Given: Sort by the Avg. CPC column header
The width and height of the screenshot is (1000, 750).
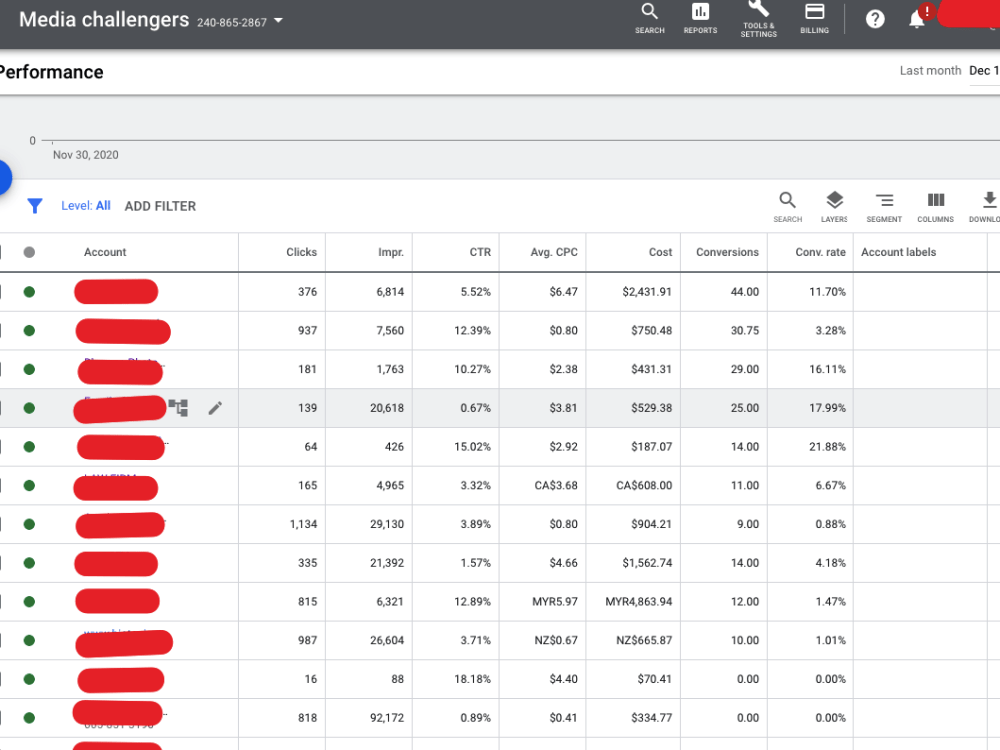Looking at the screenshot, I should tap(554, 252).
